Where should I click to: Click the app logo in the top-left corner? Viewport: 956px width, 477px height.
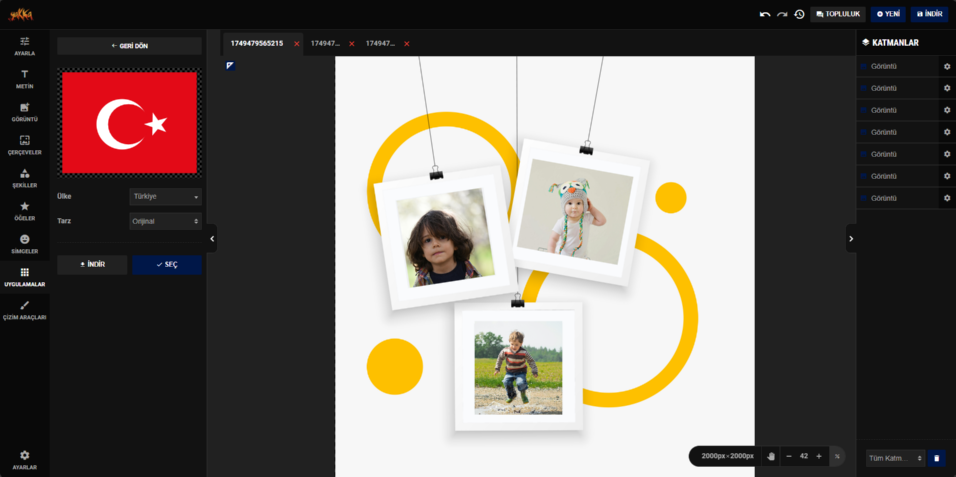point(21,15)
